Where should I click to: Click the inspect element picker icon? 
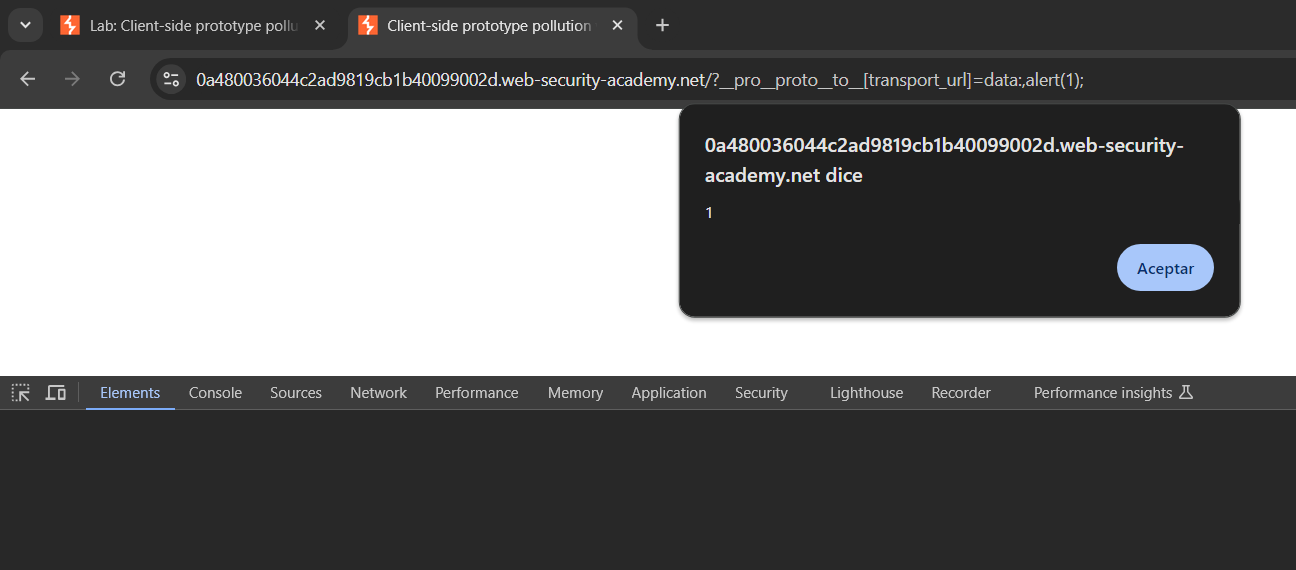[20, 393]
